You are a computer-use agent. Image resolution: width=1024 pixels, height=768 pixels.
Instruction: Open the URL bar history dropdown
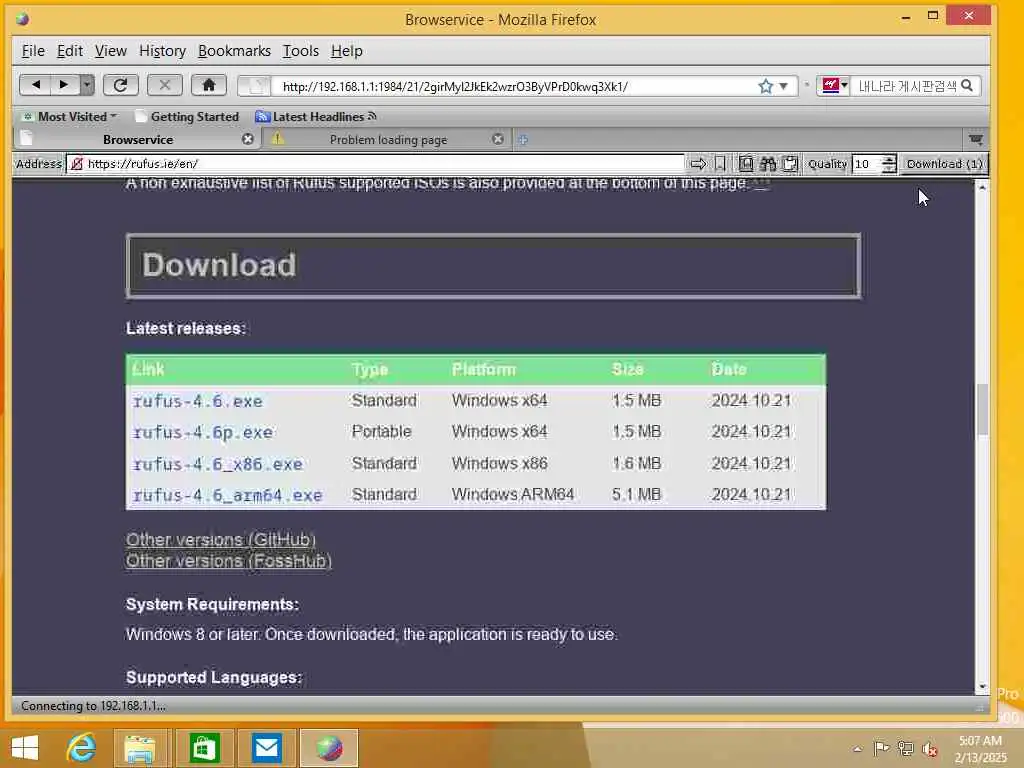click(x=783, y=86)
